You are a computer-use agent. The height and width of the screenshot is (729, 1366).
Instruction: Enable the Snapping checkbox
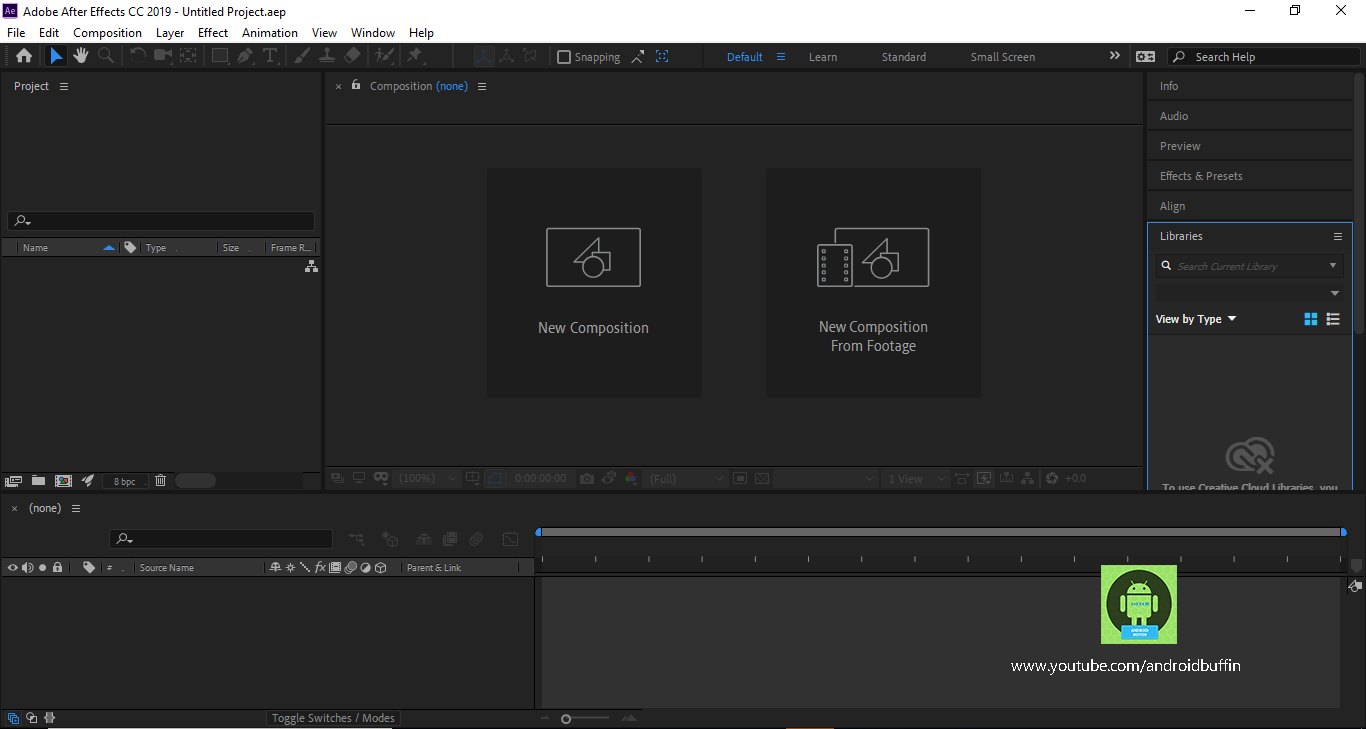564,57
